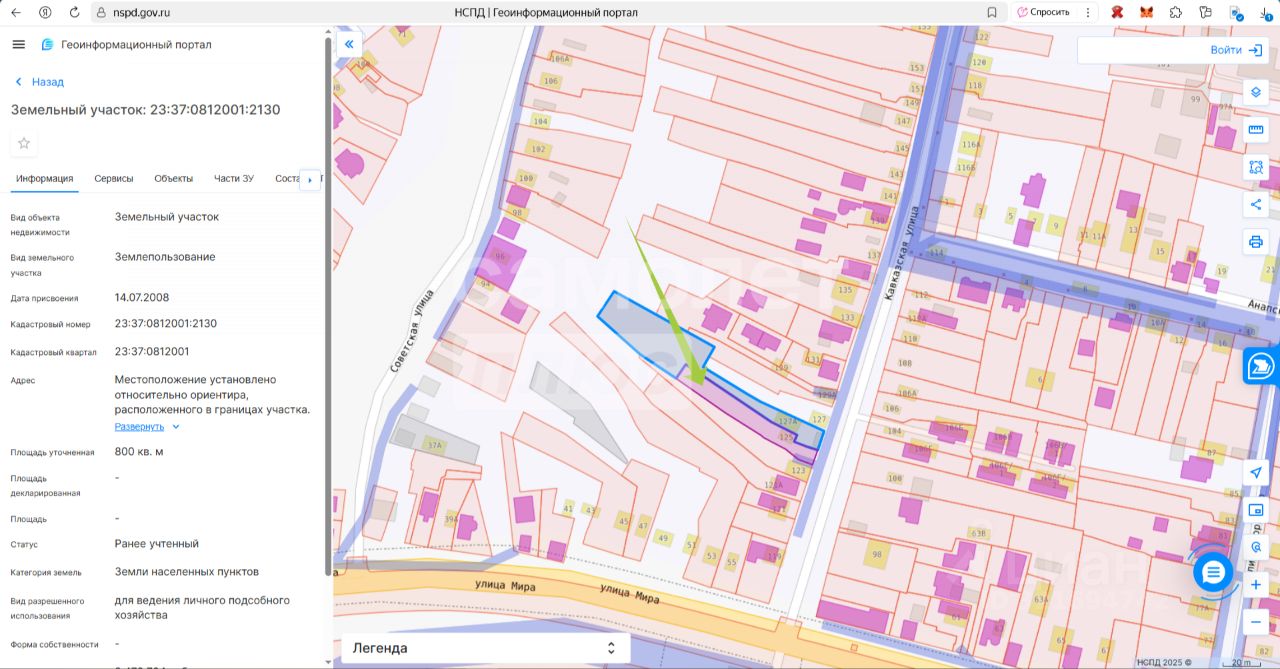The height and width of the screenshot is (669, 1280).
Task: Open the three-dot menu beside Спросить
Action: (1087, 12)
